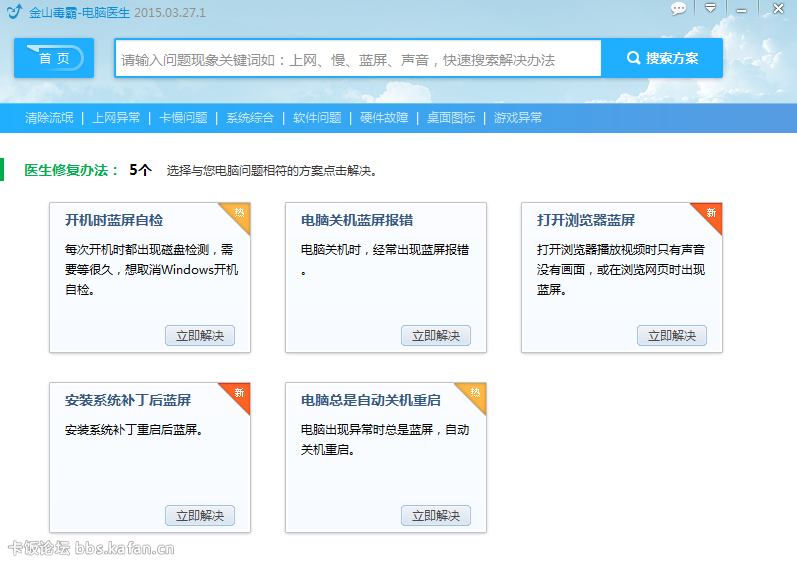Click the 医生修复办法 heading
797x564 pixels.
(x=71, y=170)
